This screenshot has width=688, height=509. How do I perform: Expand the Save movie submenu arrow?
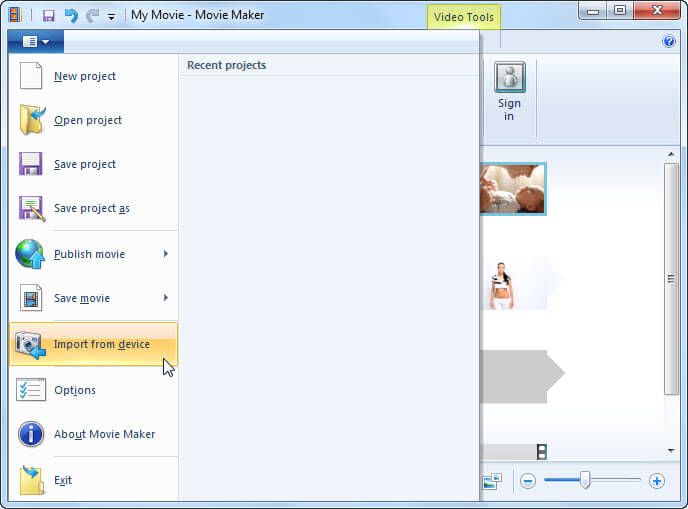[165, 298]
